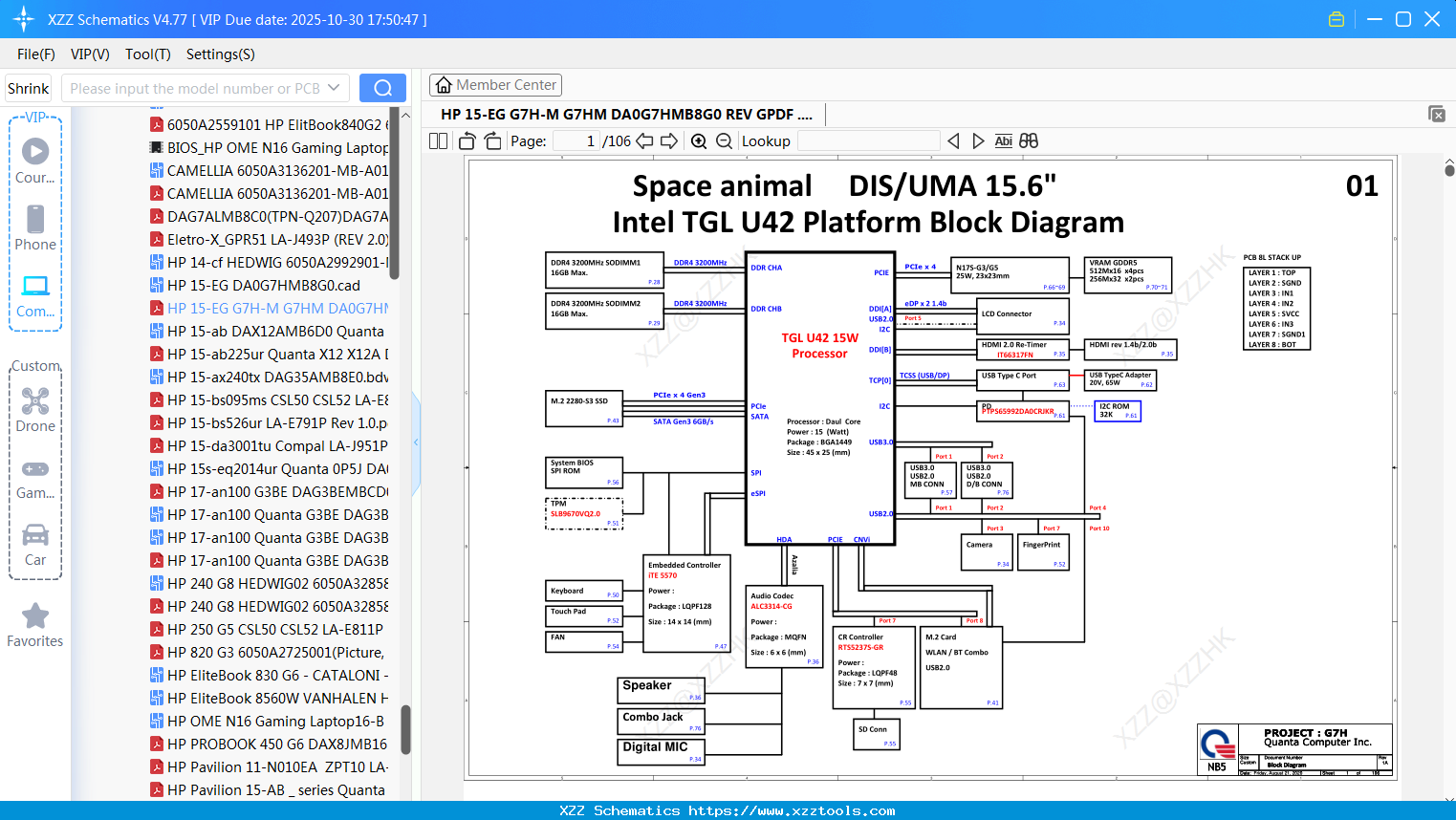Screen dimensions: 1456x820
Task: Open HP 820 G3 6050A2725001 file
Action: (269, 652)
